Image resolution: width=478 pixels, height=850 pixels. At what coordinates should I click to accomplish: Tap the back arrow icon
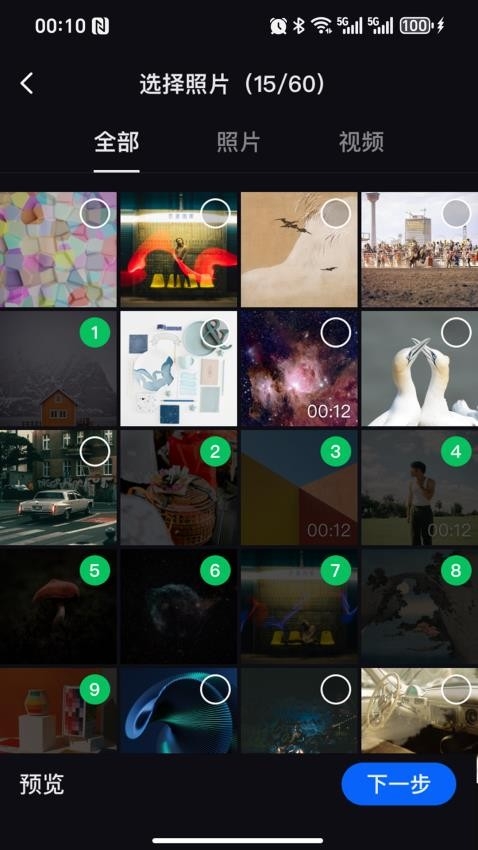point(27,84)
